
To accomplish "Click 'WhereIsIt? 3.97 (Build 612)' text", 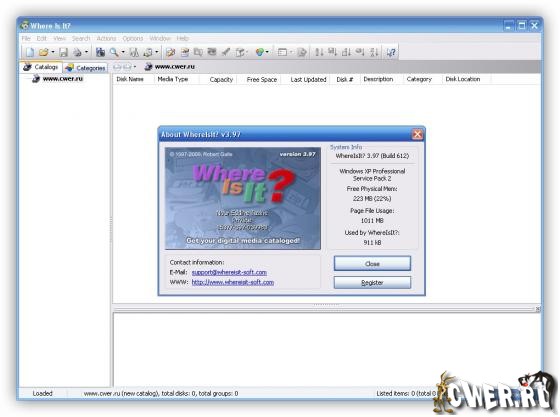I will (x=372, y=156).
